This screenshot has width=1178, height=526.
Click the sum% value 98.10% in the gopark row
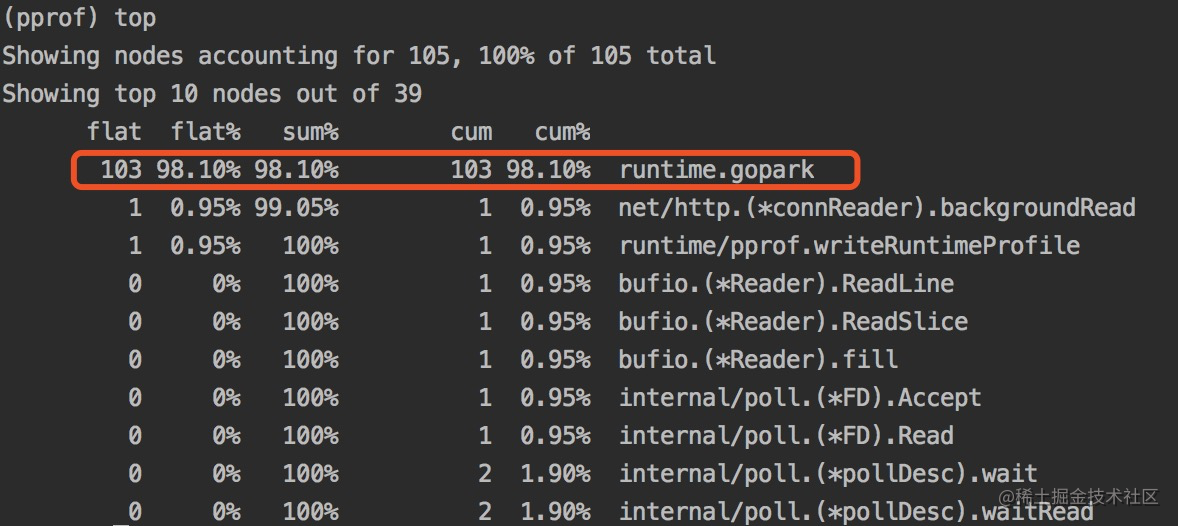[297, 171]
